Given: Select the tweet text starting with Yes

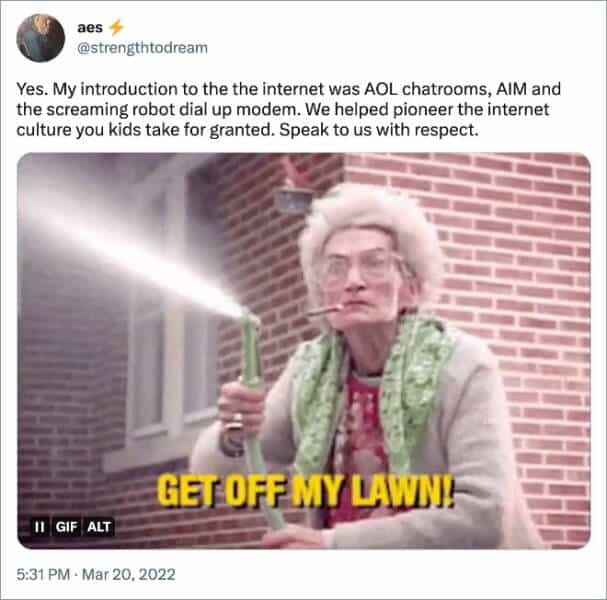Looking at the screenshot, I should [x=288, y=110].
